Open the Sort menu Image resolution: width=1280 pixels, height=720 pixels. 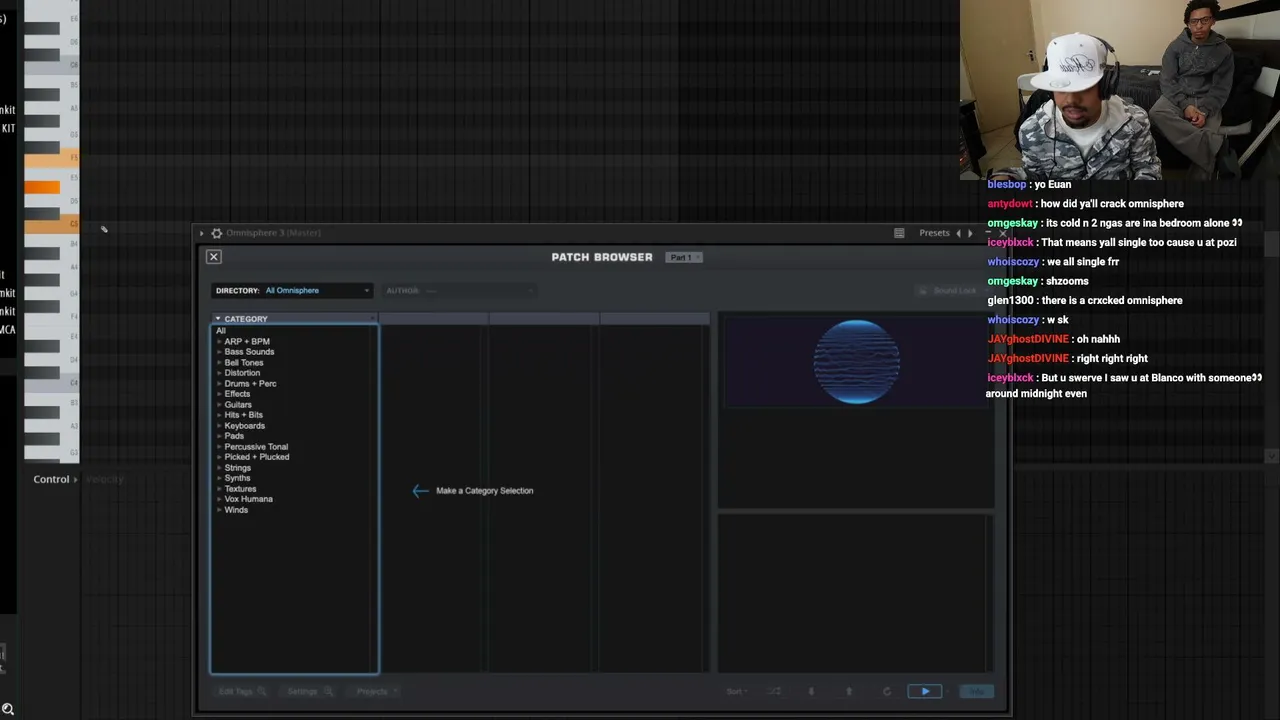pyautogui.click(x=737, y=692)
